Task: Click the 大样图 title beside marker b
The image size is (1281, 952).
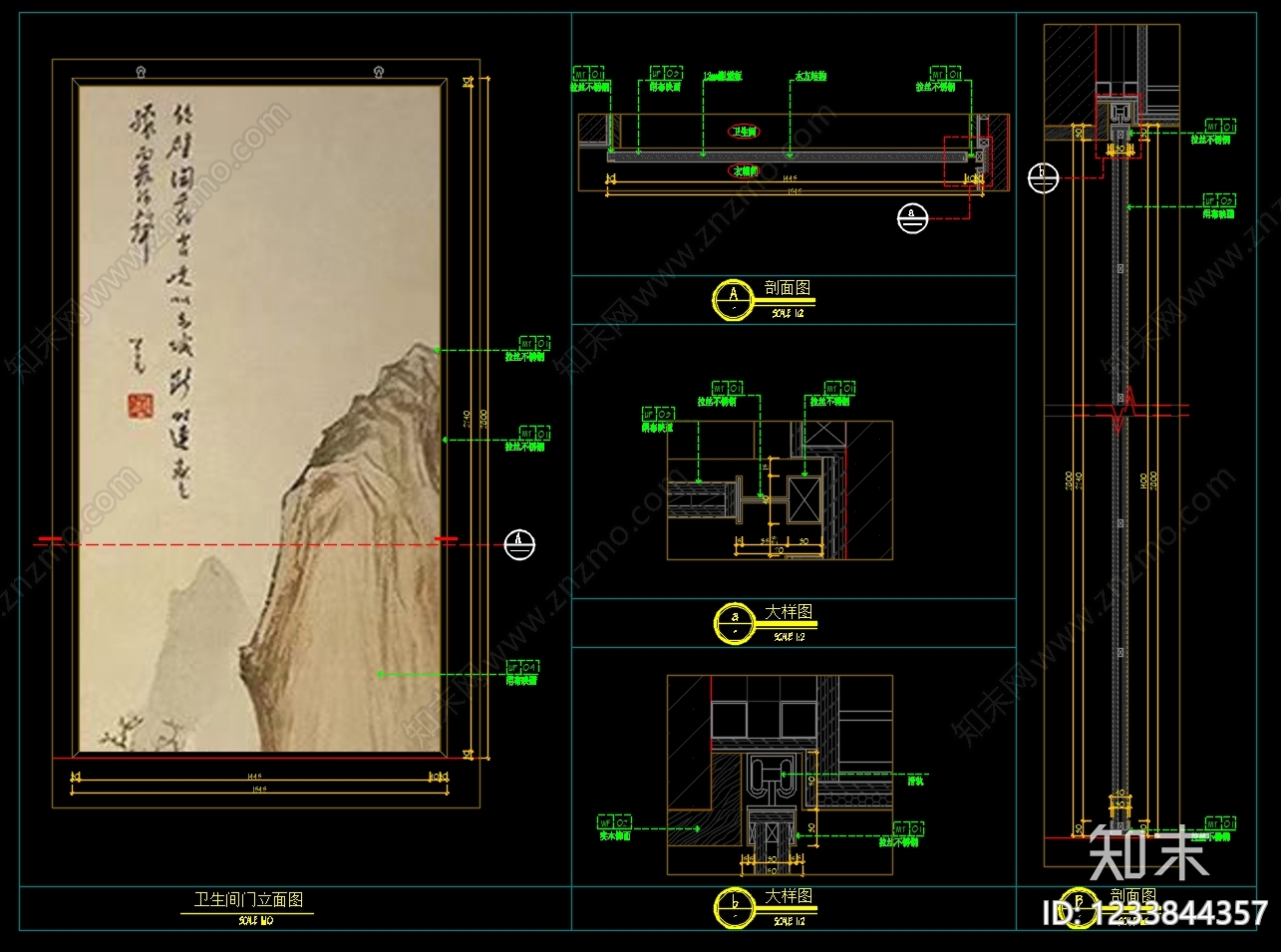Action: tap(789, 896)
